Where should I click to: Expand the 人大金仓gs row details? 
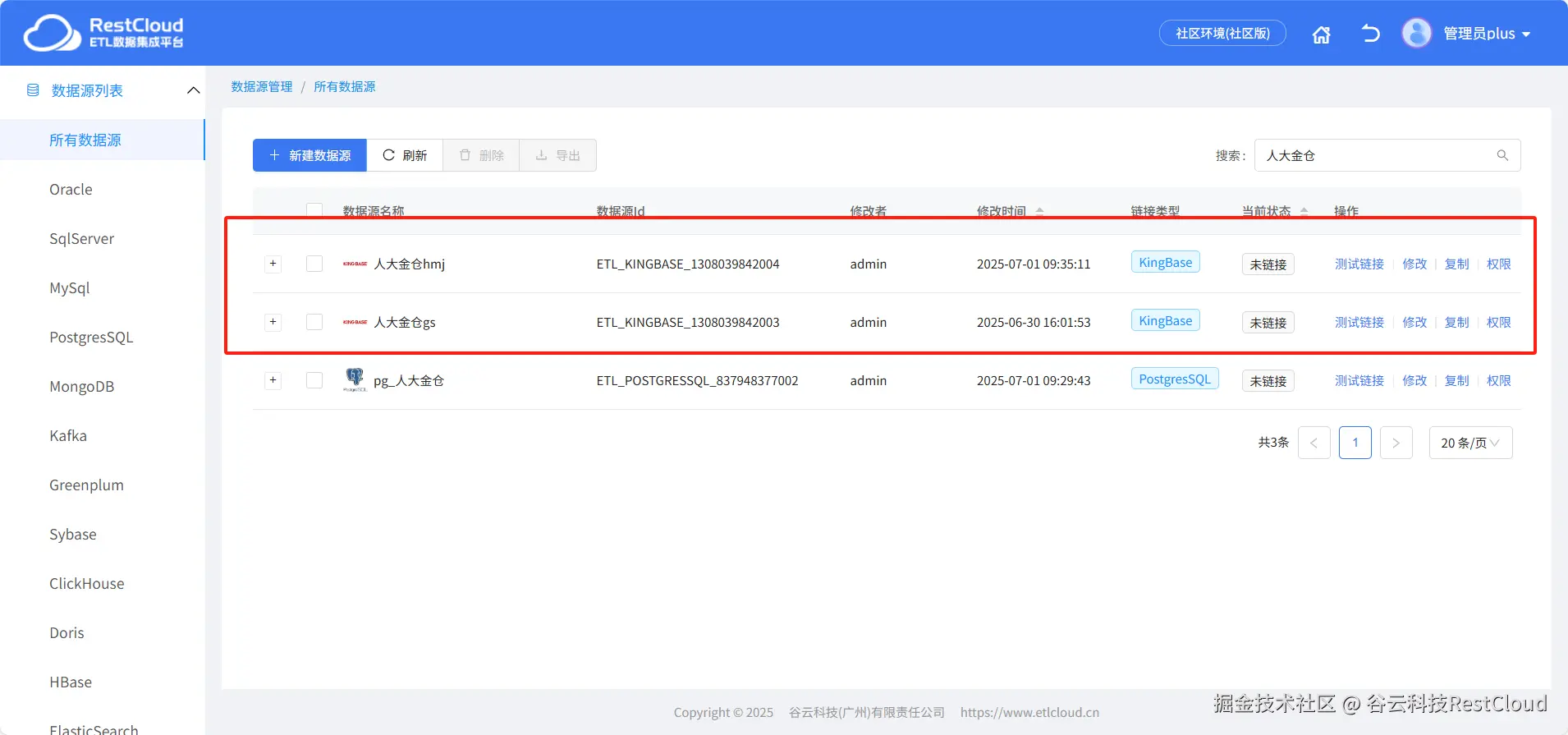(273, 322)
